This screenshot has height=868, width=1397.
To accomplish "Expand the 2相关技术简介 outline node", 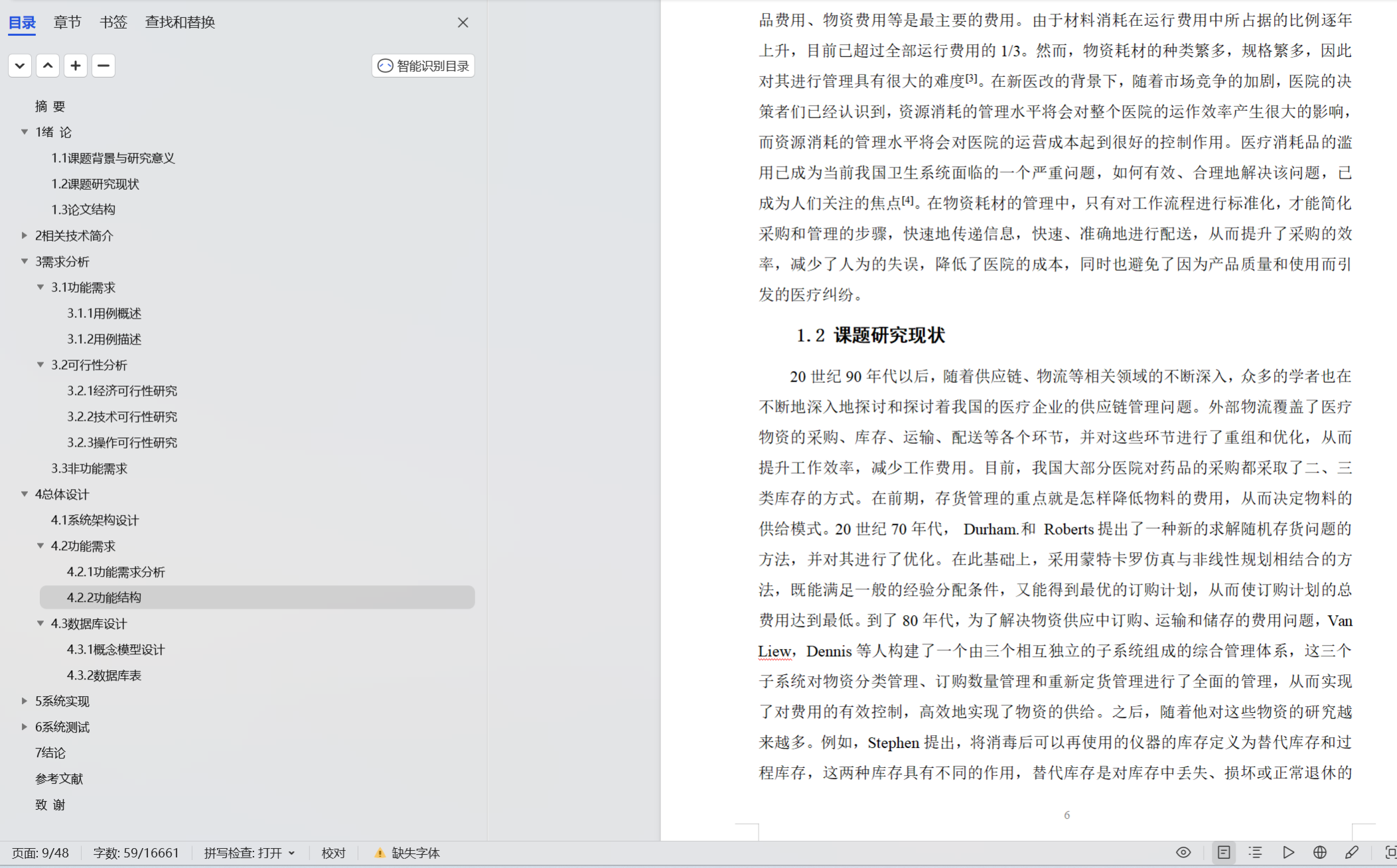I will coord(25,235).
